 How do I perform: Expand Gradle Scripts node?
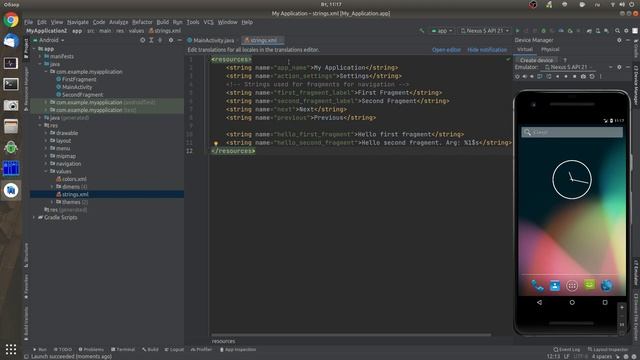click(34, 218)
